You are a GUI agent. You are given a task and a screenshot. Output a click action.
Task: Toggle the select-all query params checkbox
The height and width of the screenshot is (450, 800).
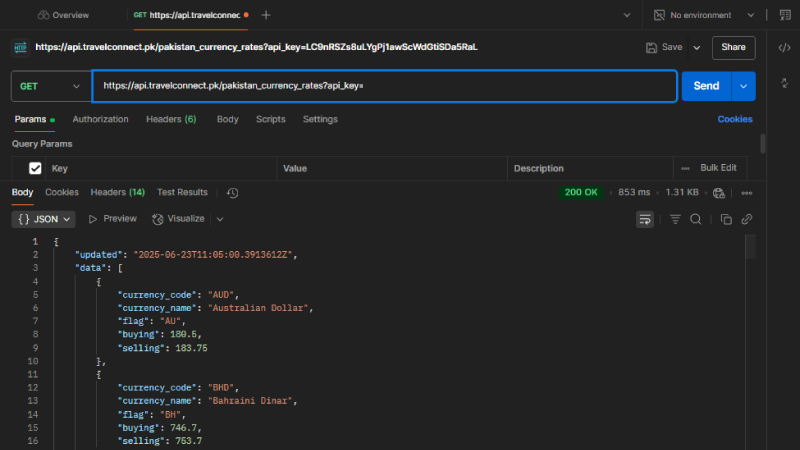click(x=35, y=168)
